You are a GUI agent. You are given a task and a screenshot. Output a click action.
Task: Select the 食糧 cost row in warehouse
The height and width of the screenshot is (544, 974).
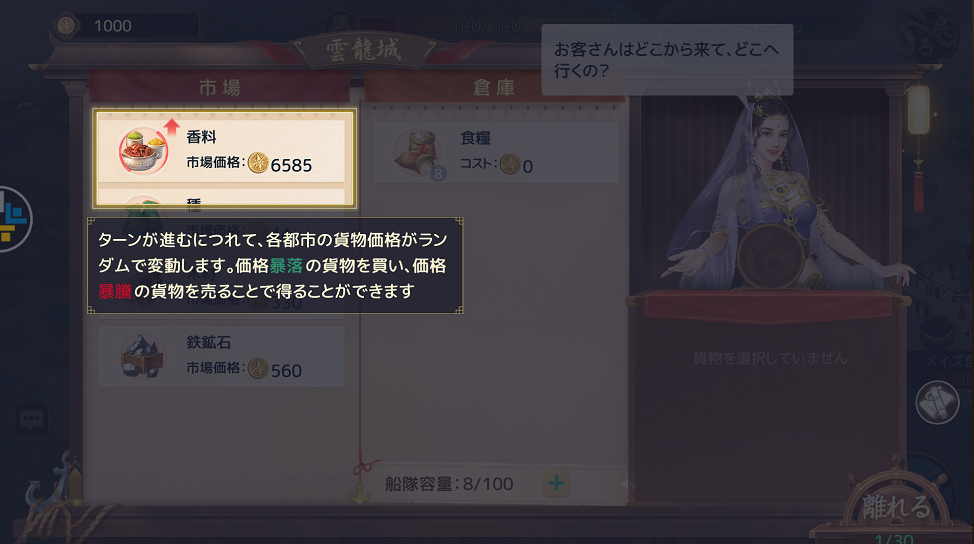coord(495,152)
